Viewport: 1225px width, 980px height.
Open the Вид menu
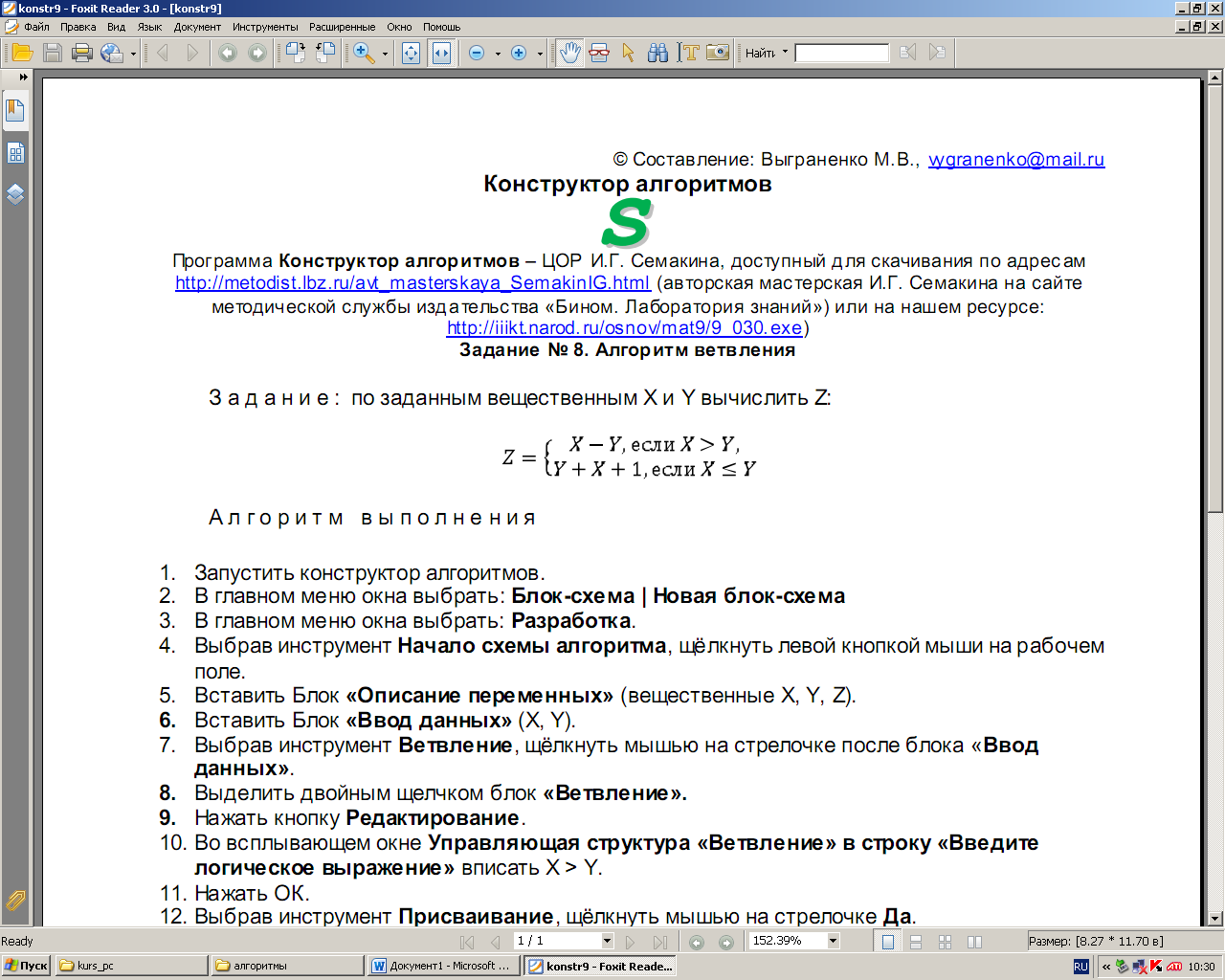[117, 27]
